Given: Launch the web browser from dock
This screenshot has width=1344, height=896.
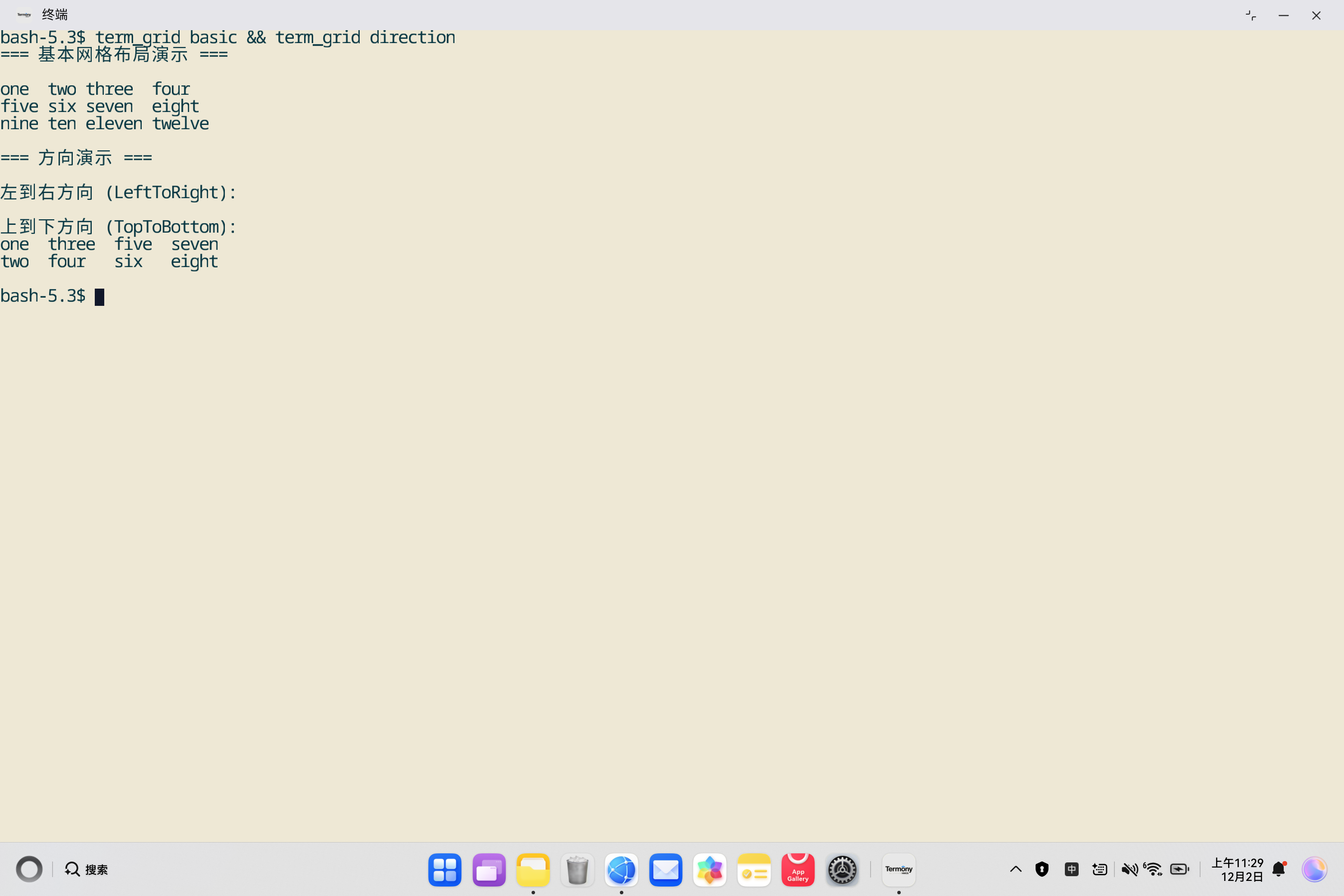Looking at the screenshot, I should (621, 869).
